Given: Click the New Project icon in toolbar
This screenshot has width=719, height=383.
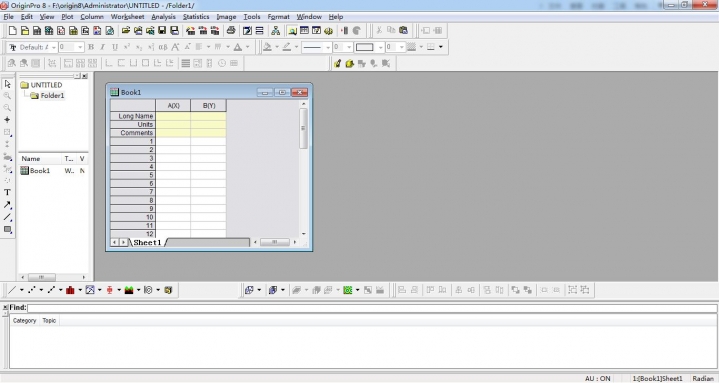Looking at the screenshot, I should (12, 31).
